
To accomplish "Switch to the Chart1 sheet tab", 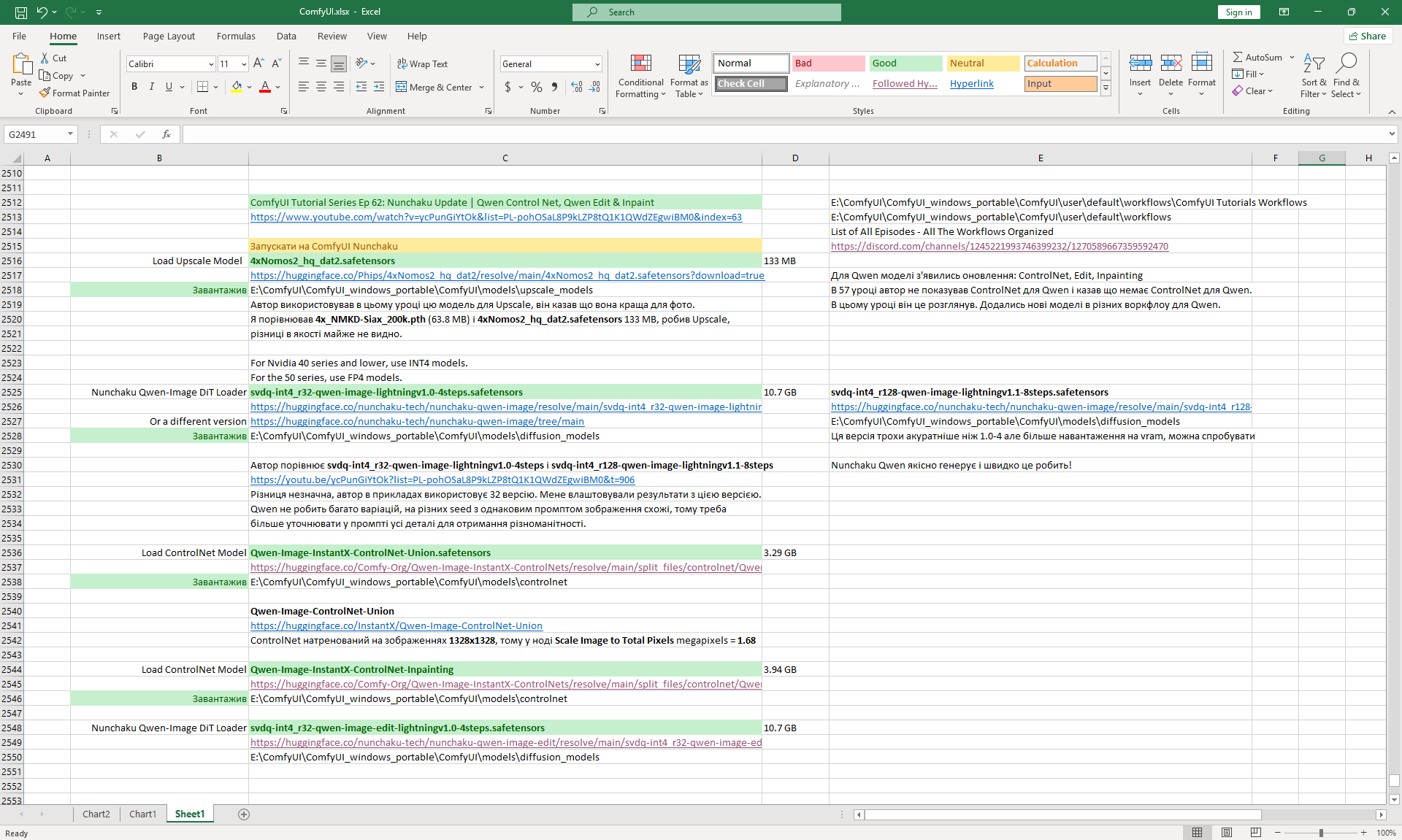I will 142,814.
